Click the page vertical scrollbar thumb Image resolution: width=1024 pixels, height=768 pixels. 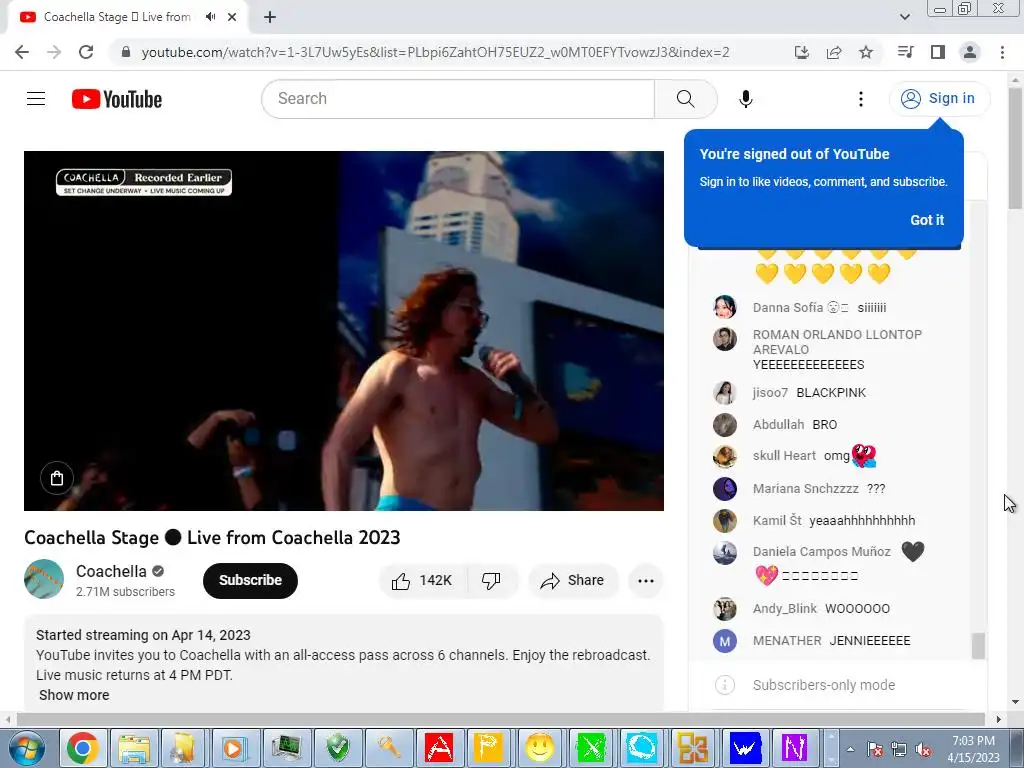(x=1015, y=148)
